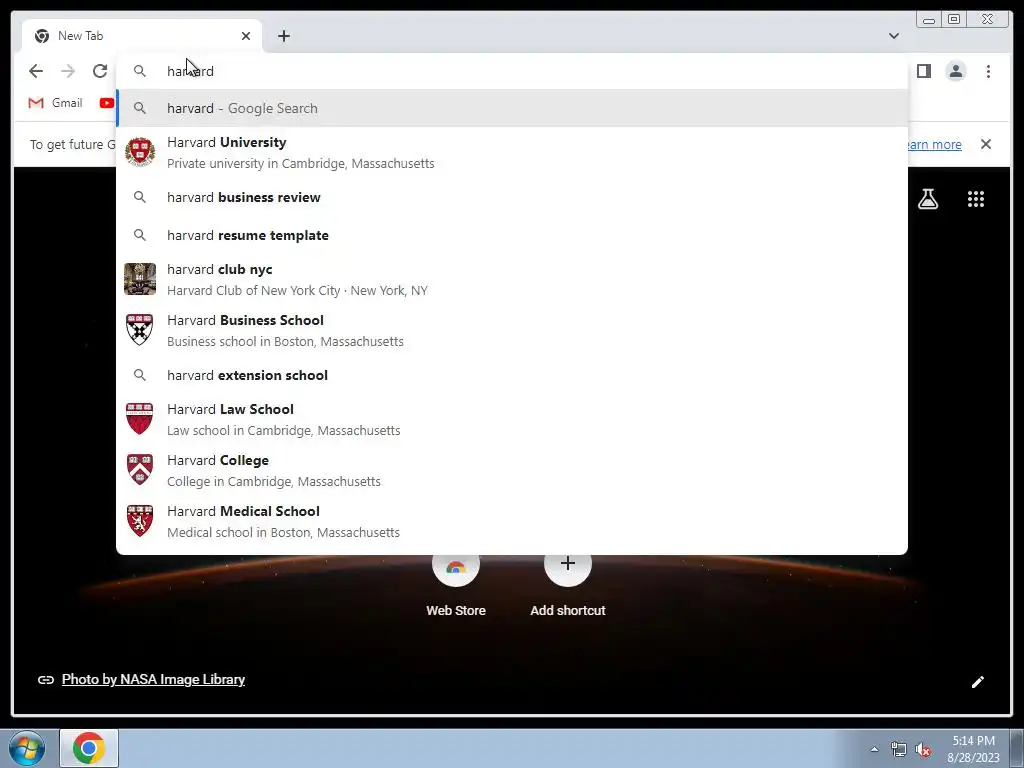Go back using the browser back arrow
The height and width of the screenshot is (768, 1024).
pyautogui.click(x=36, y=71)
